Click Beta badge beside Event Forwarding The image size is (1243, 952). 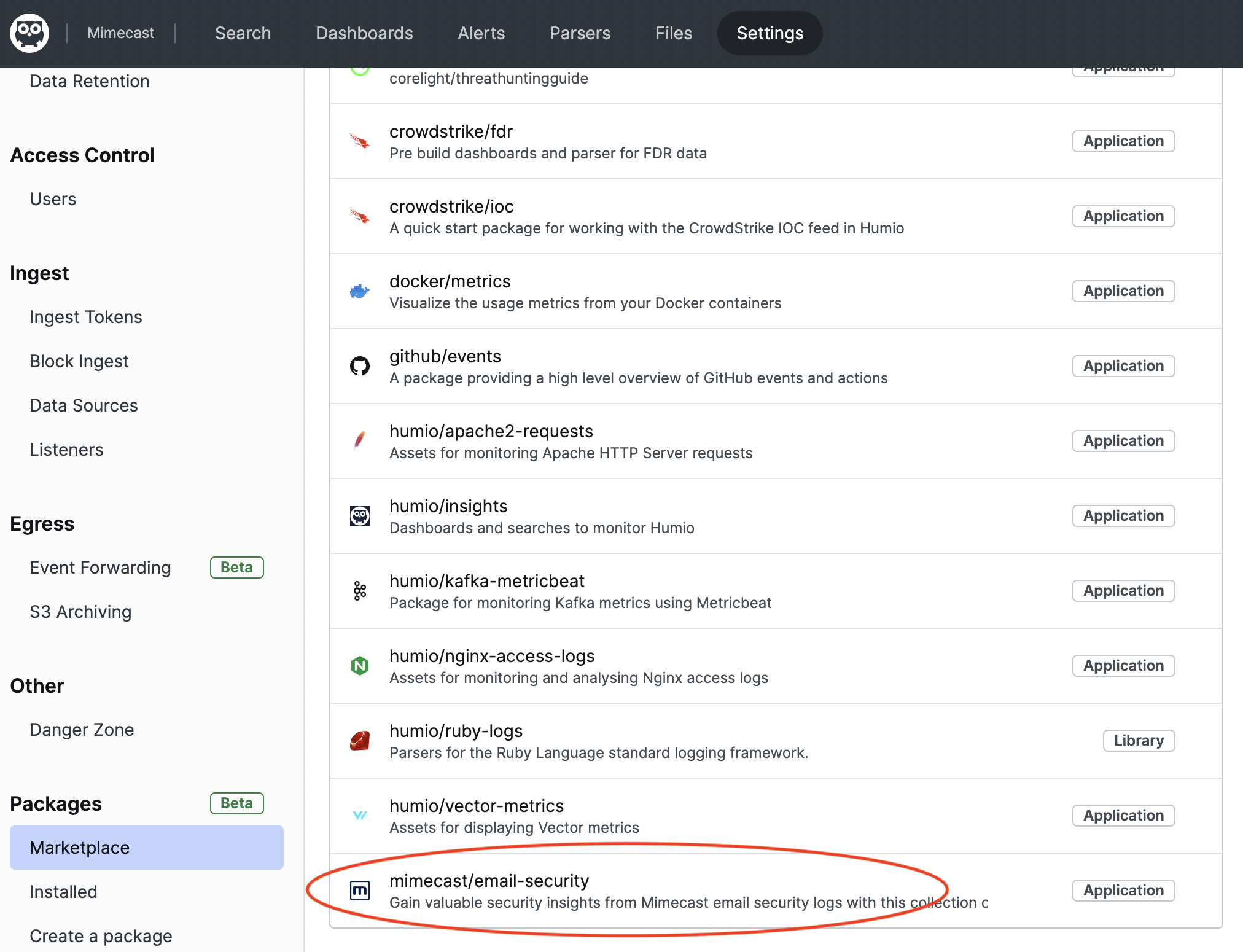click(237, 568)
